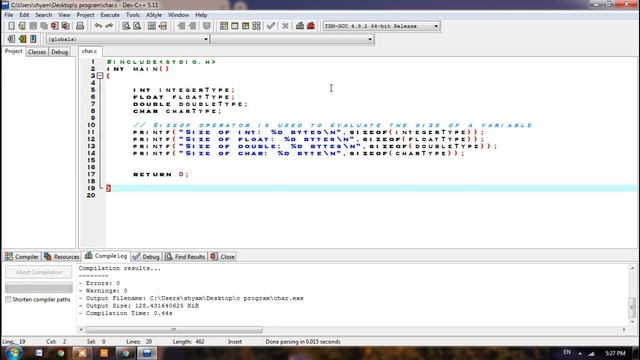Open the Execute menu
The height and width of the screenshot is (360, 640).
click(110, 15)
